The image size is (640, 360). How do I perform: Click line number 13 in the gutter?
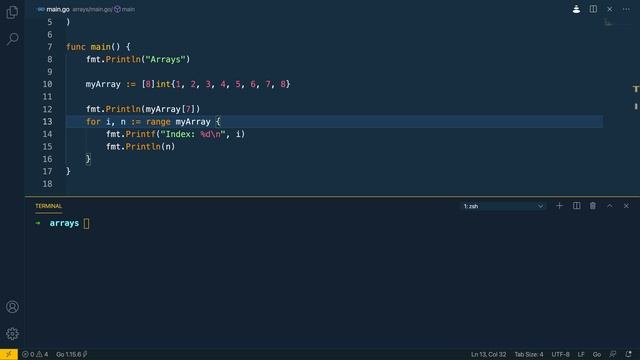click(x=47, y=122)
